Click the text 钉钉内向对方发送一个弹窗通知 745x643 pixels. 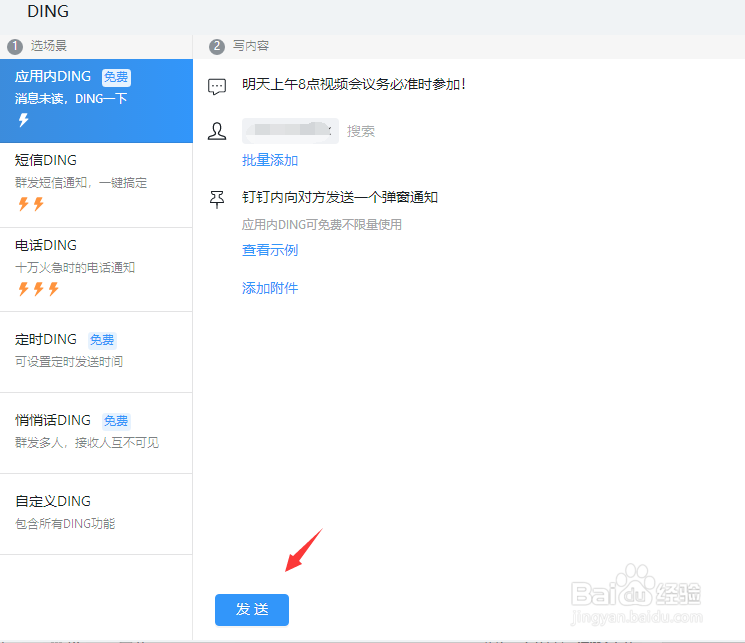pyautogui.click(x=340, y=197)
